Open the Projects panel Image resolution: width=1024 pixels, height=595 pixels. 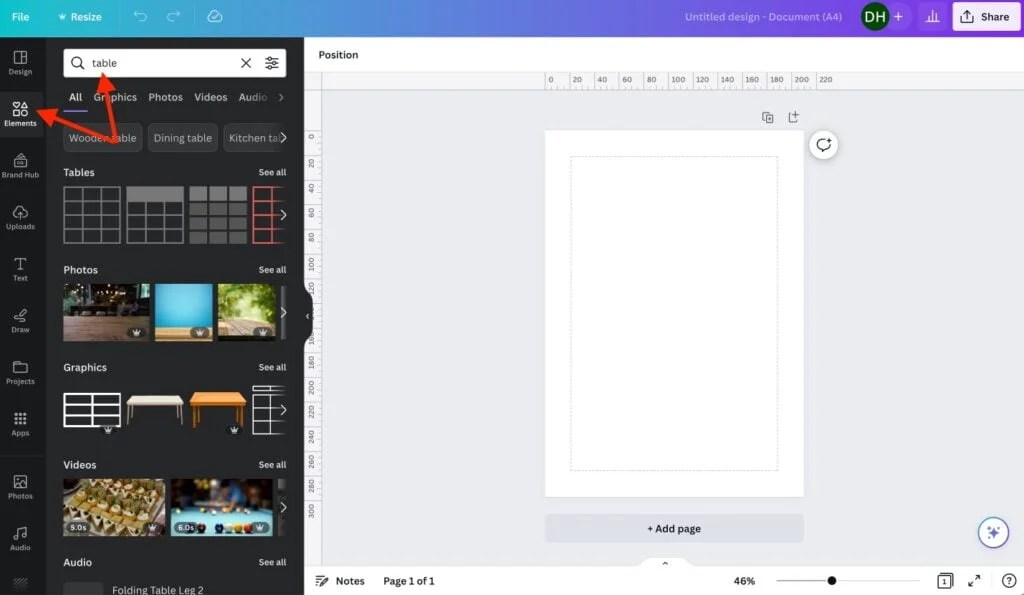[20, 373]
